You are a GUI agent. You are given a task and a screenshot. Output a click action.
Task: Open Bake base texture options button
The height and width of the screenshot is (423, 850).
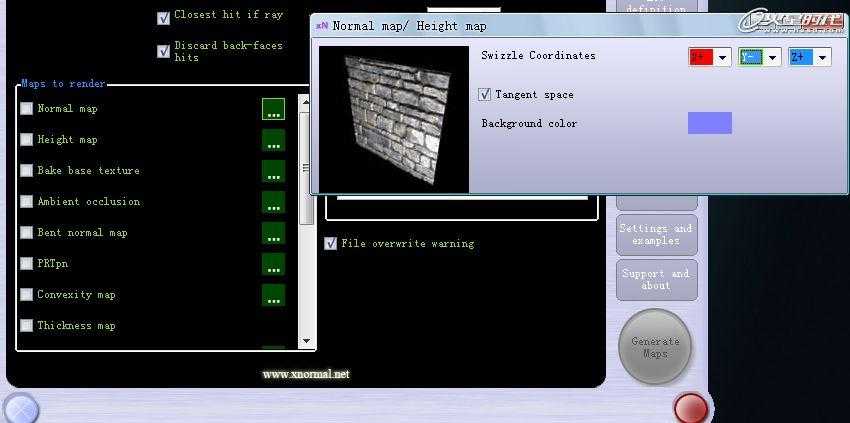click(273, 171)
